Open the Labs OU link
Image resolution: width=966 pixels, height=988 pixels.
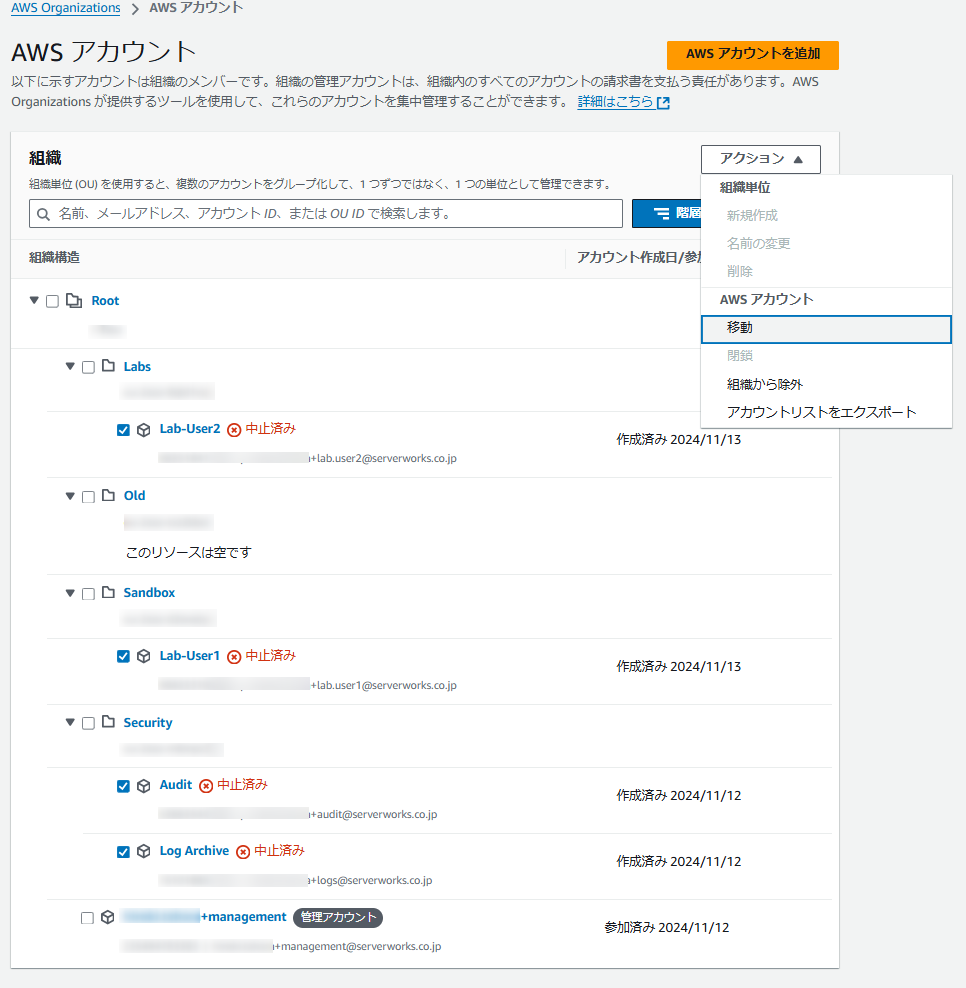click(137, 367)
